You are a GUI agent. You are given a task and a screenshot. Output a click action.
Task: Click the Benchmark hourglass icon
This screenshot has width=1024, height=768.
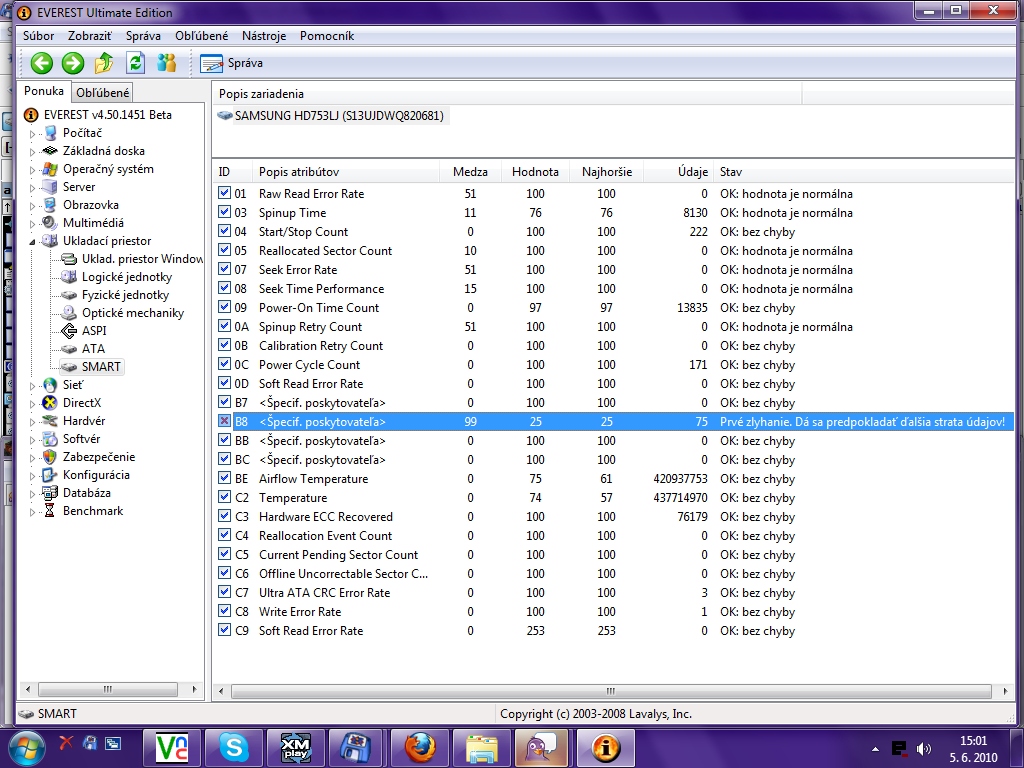pos(50,511)
